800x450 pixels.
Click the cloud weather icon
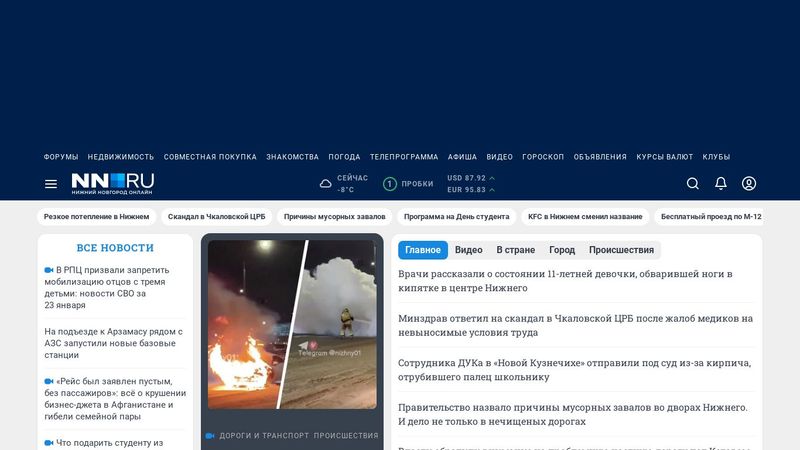pos(325,184)
